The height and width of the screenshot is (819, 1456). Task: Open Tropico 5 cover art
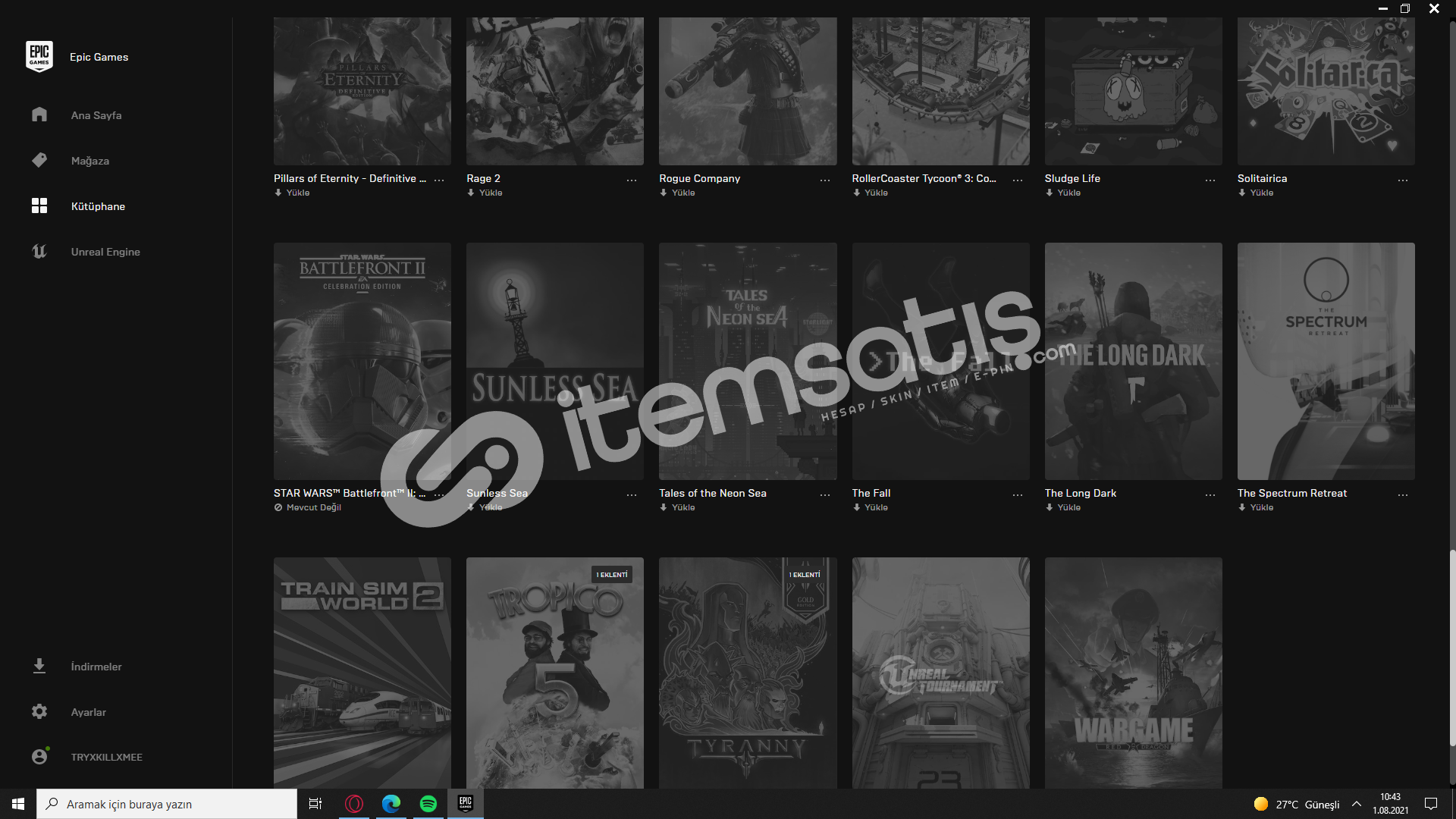click(x=555, y=673)
